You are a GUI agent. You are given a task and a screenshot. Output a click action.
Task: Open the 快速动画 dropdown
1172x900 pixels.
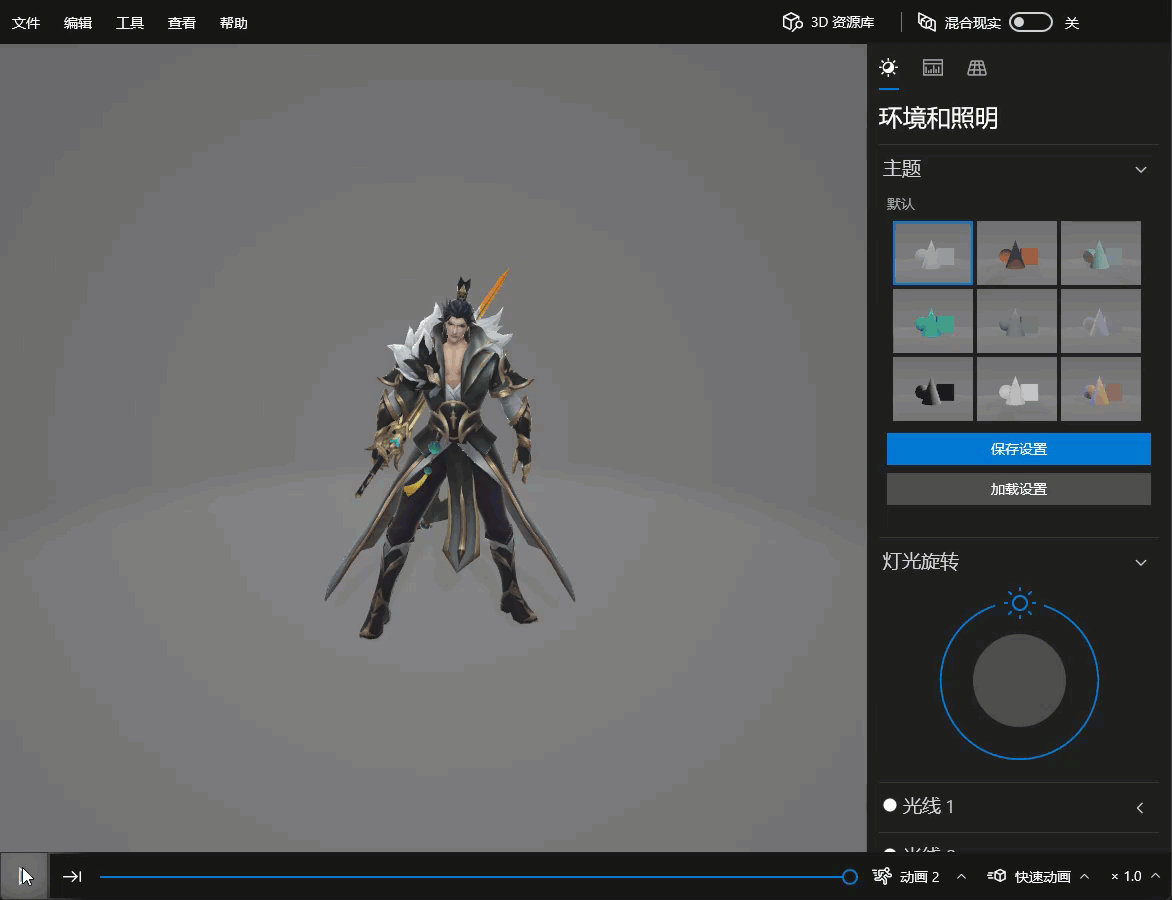pos(1085,876)
